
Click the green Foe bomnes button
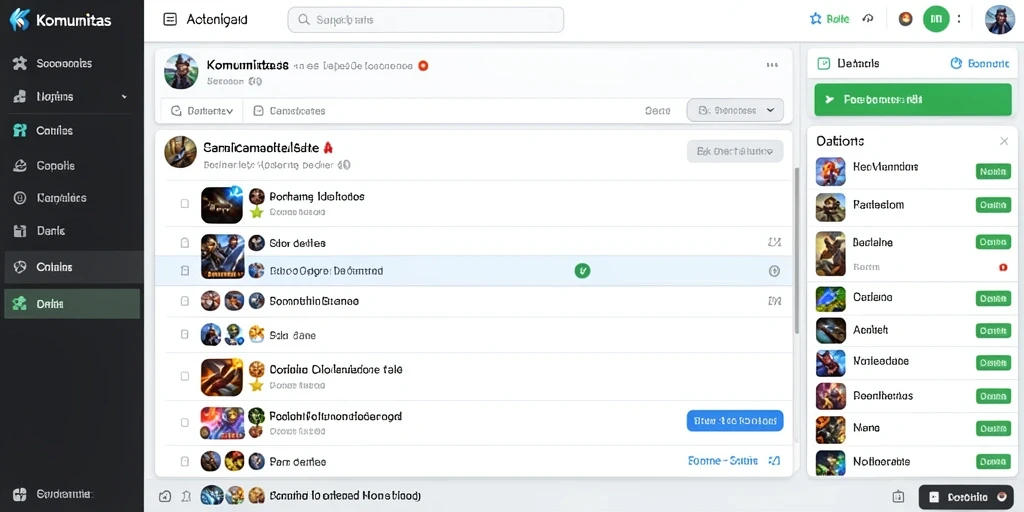(x=913, y=99)
